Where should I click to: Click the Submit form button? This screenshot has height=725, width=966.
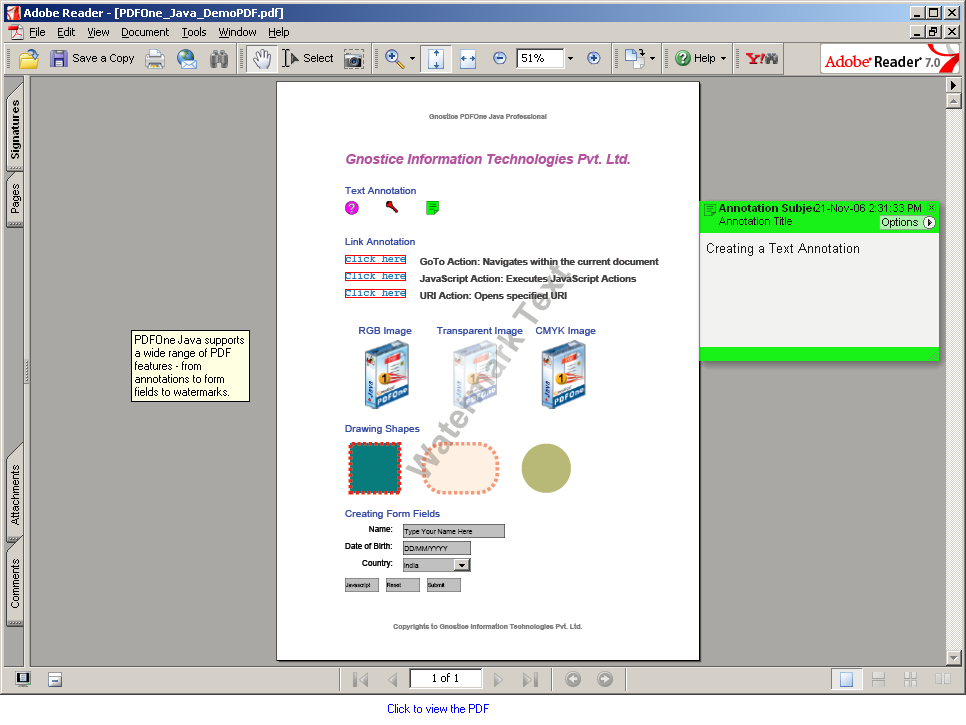coord(444,585)
